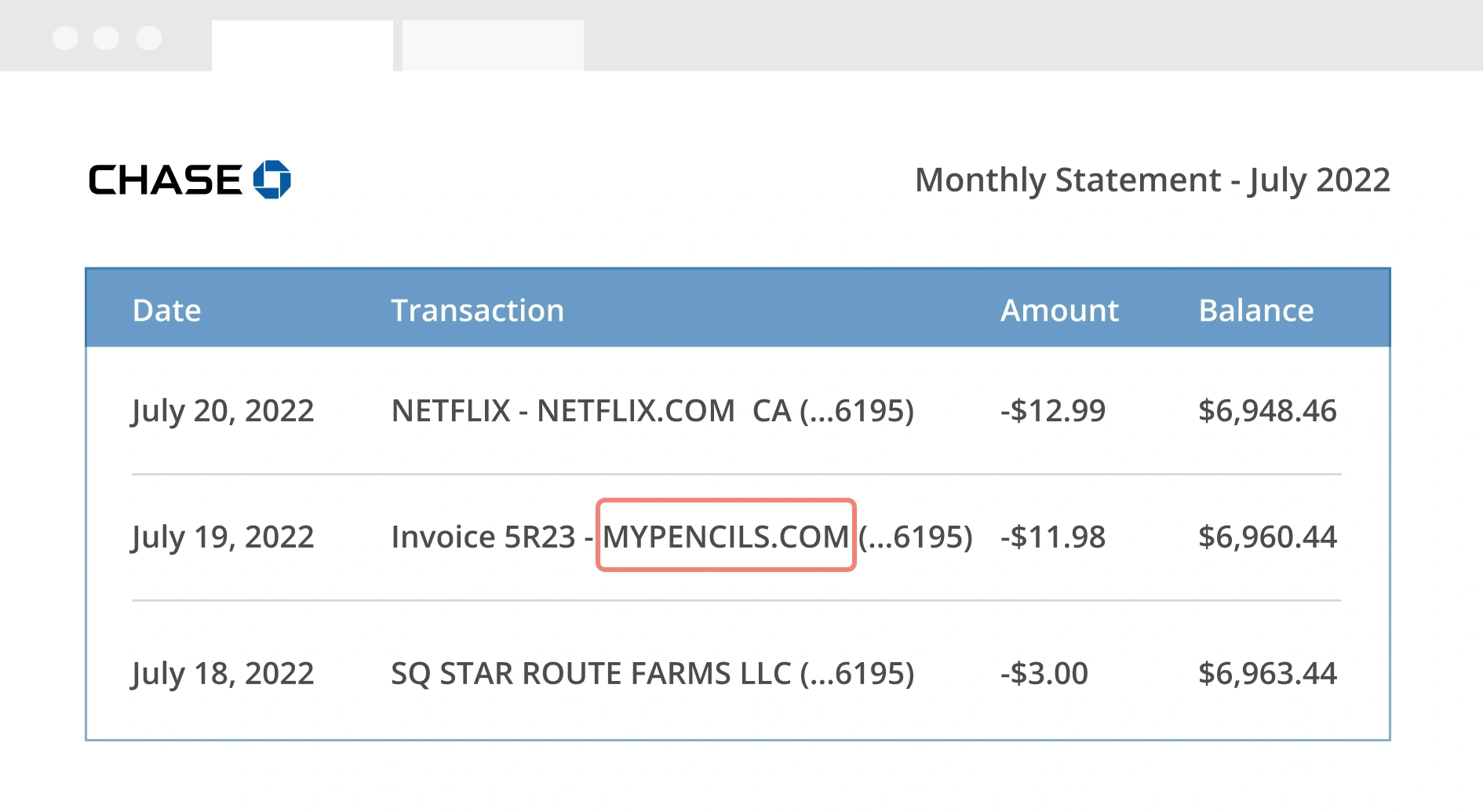Click the -$11.98 amount
This screenshot has width=1483, height=812.
pos(1053,537)
